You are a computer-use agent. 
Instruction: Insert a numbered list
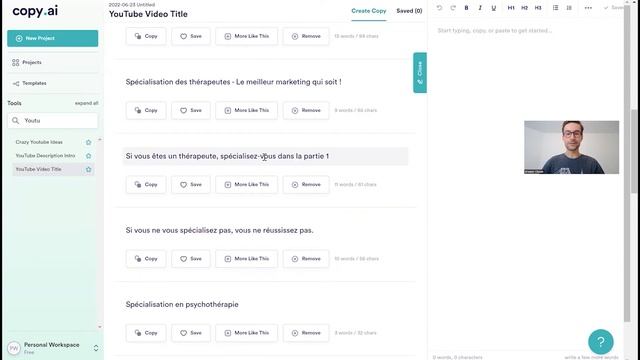coord(569,8)
